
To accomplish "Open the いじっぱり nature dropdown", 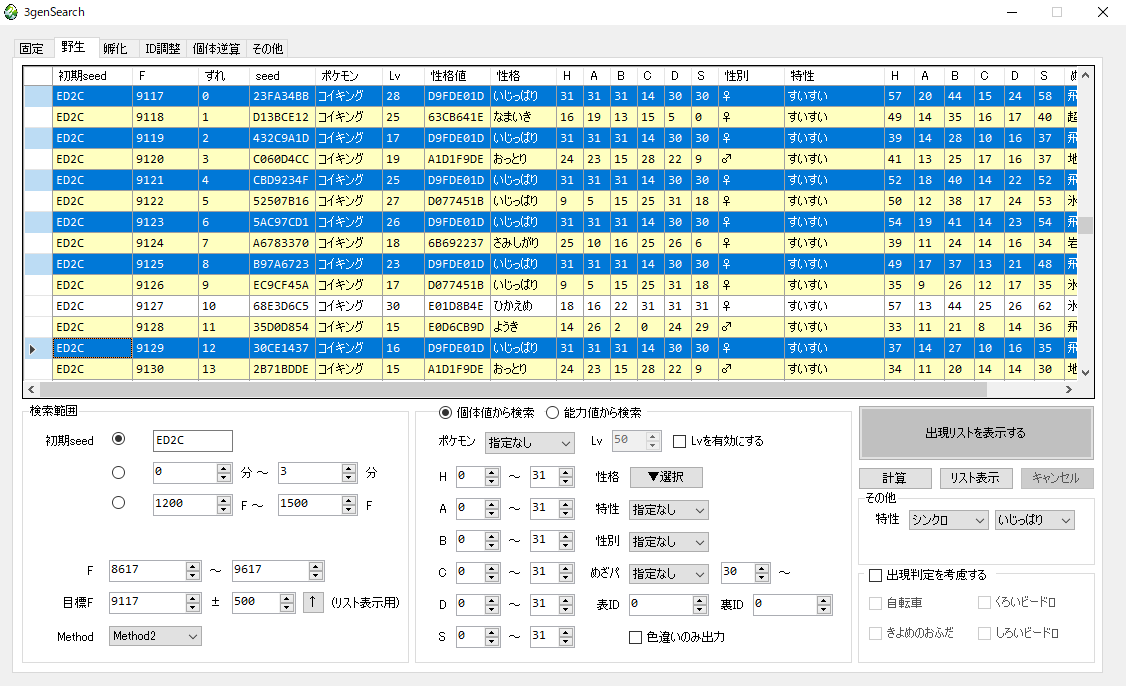I will [x=1035, y=520].
